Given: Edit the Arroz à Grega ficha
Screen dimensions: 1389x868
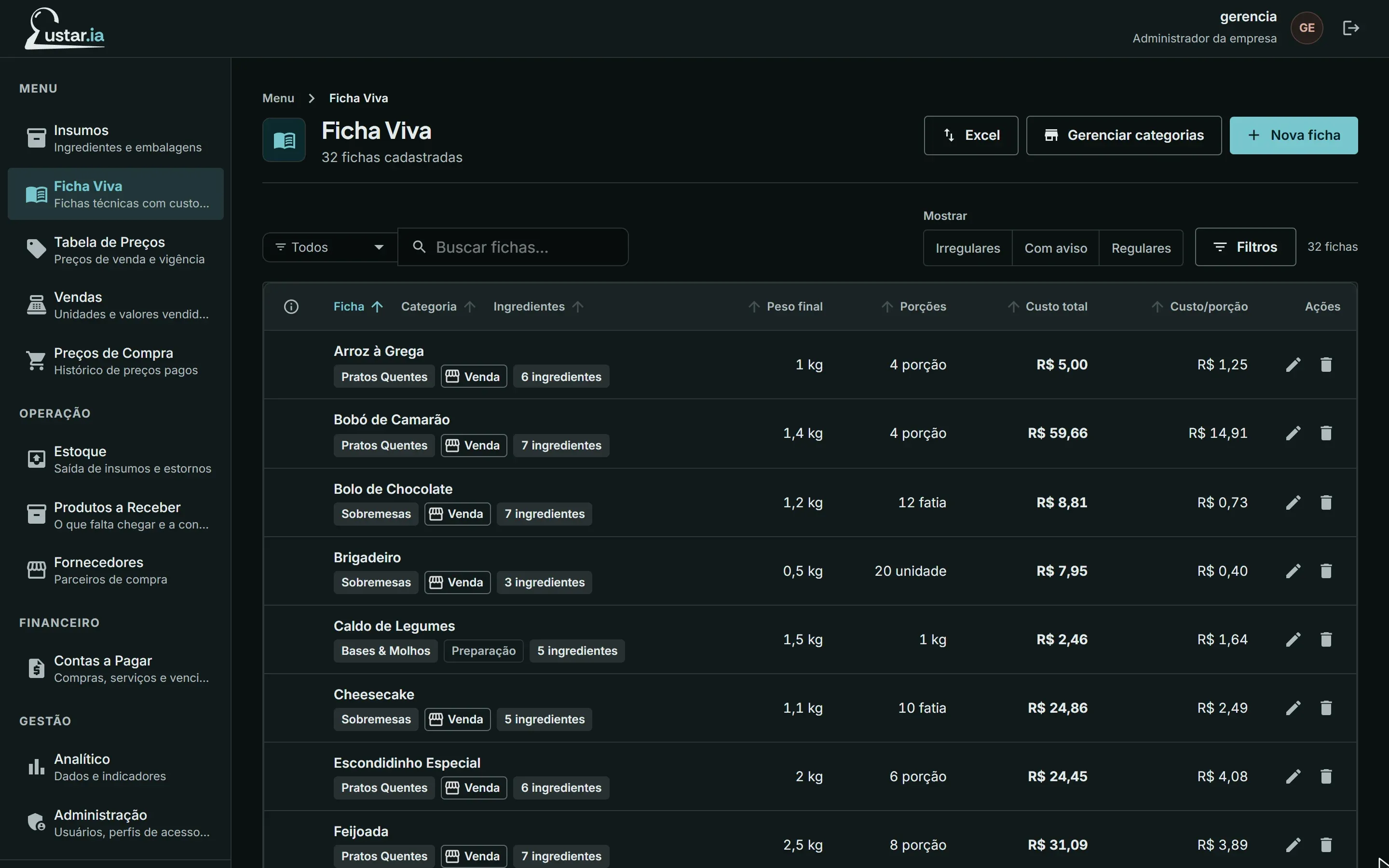Looking at the screenshot, I should (x=1293, y=365).
